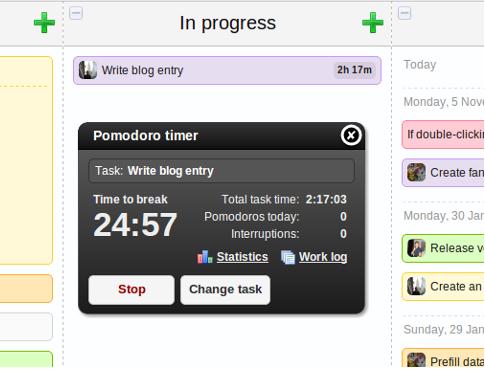Screen dimensions: 485x369
Task: Collapse the In progress column
Action: [76, 13]
